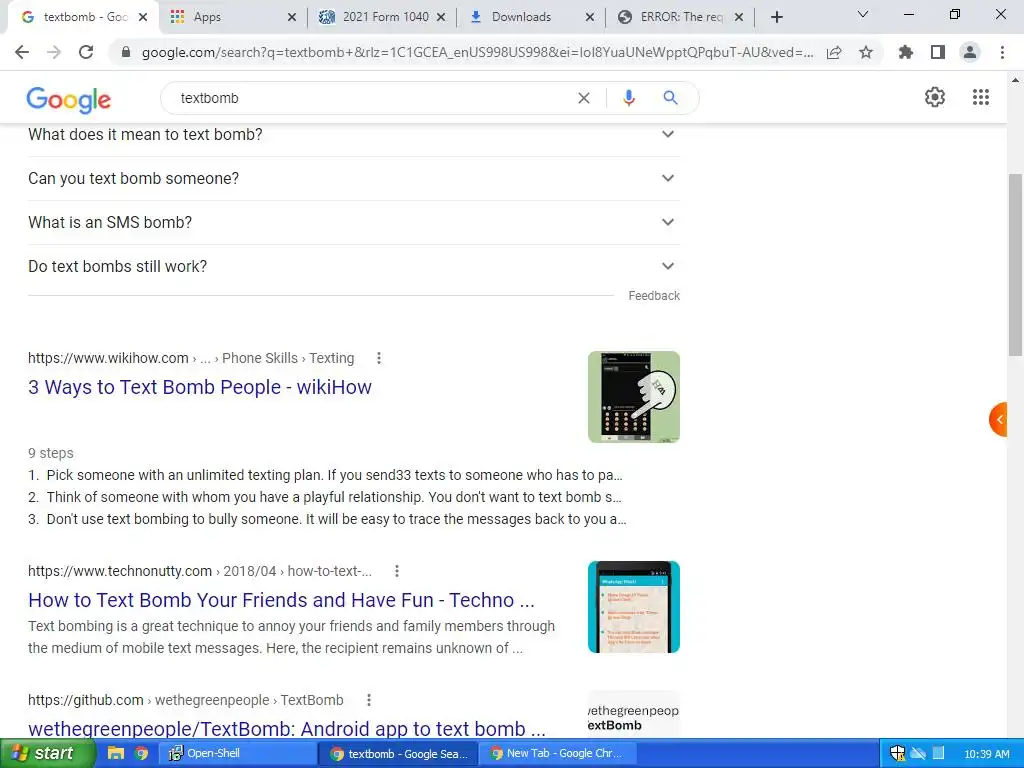The width and height of the screenshot is (1024, 768).
Task: Go to Google home via logo
Action: coord(69,99)
